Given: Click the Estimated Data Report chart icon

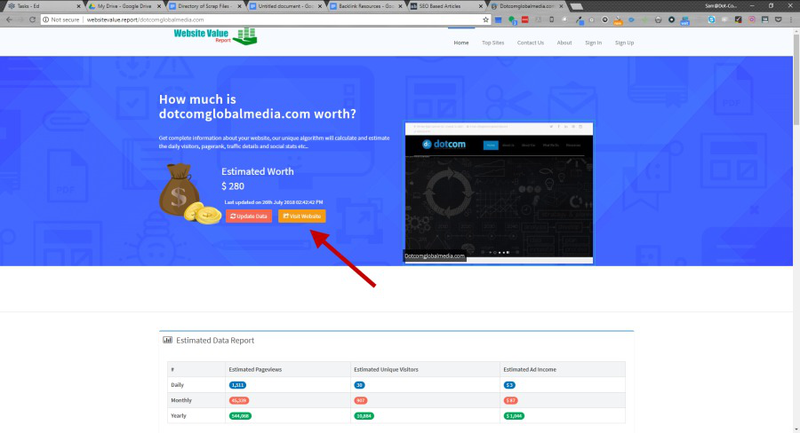Looking at the screenshot, I should click(168, 340).
